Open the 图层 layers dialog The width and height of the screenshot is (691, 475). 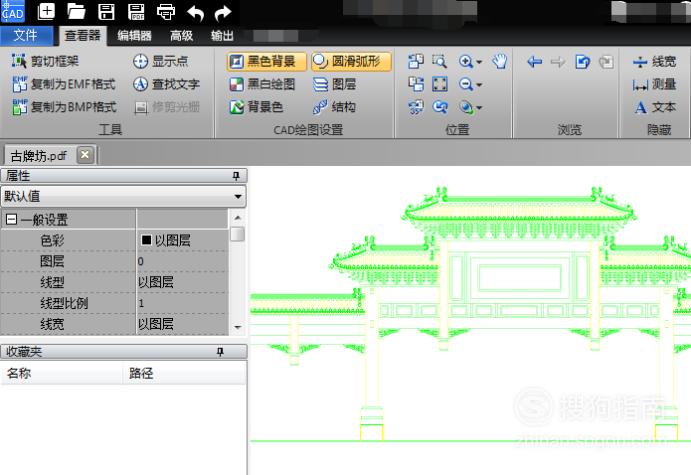(334, 84)
